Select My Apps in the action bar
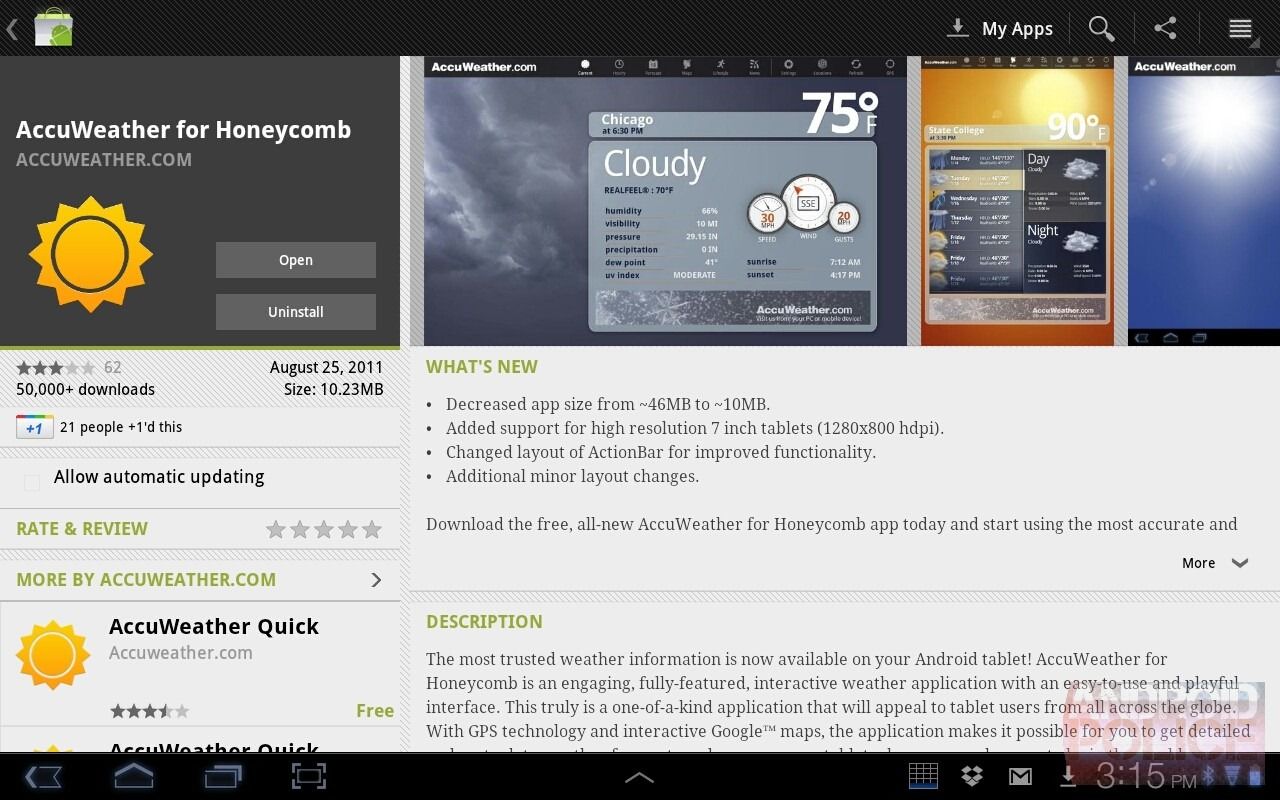The image size is (1280, 800). pos(1000,28)
